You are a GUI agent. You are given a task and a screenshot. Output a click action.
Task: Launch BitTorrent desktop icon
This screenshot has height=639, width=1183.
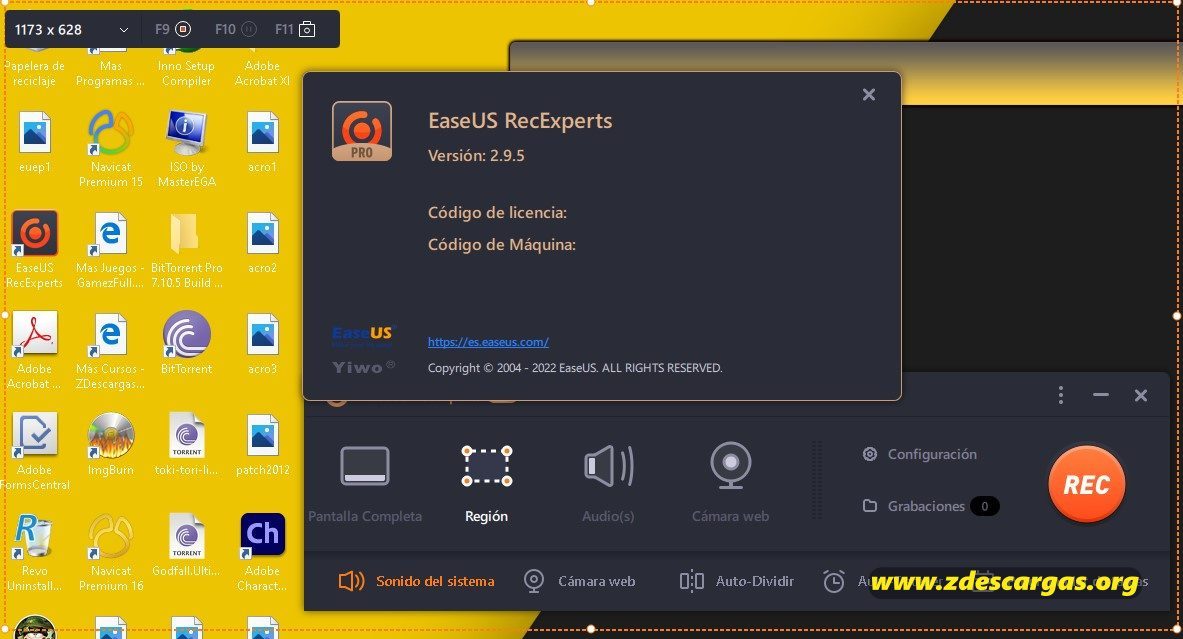click(186, 343)
